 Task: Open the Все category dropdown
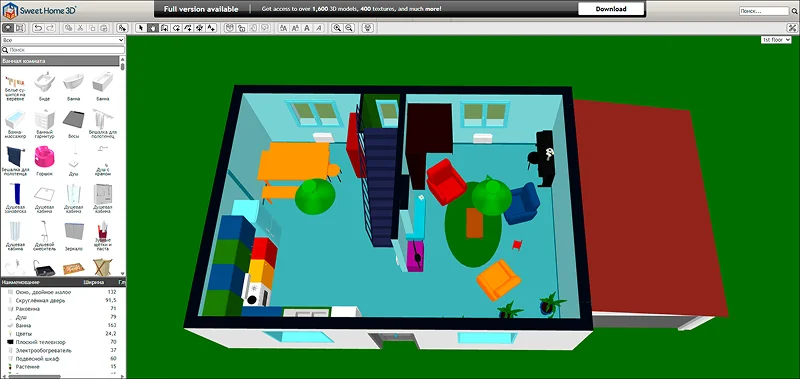click(x=63, y=40)
